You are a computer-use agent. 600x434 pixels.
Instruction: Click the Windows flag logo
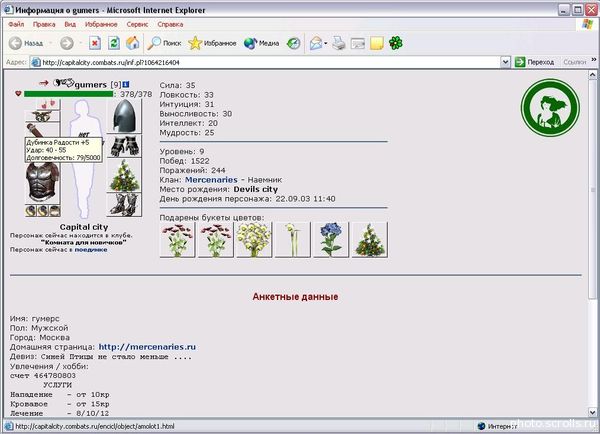pos(587,24)
